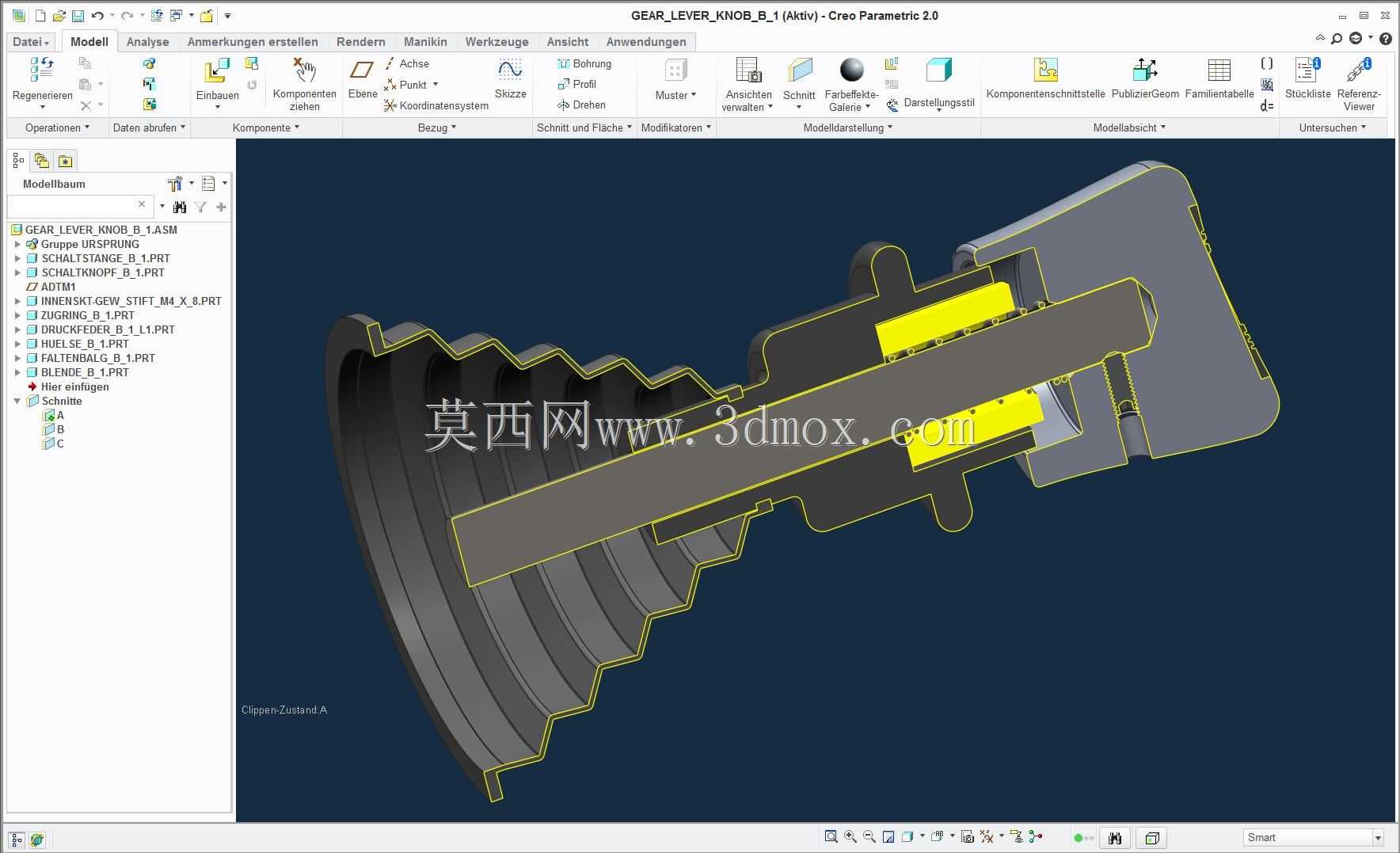This screenshot has height=853, width=1400.
Task: Open the Bezug group dropdown
Action: coord(437,128)
